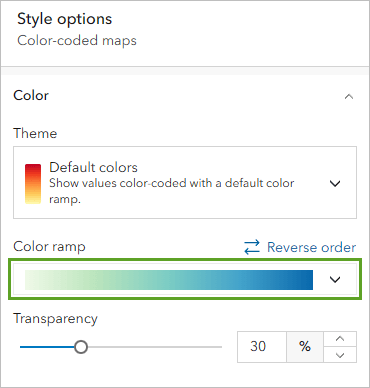The width and height of the screenshot is (370, 388).
Task: Increase transparency with the up arrow
Action: click(x=340, y=339)
